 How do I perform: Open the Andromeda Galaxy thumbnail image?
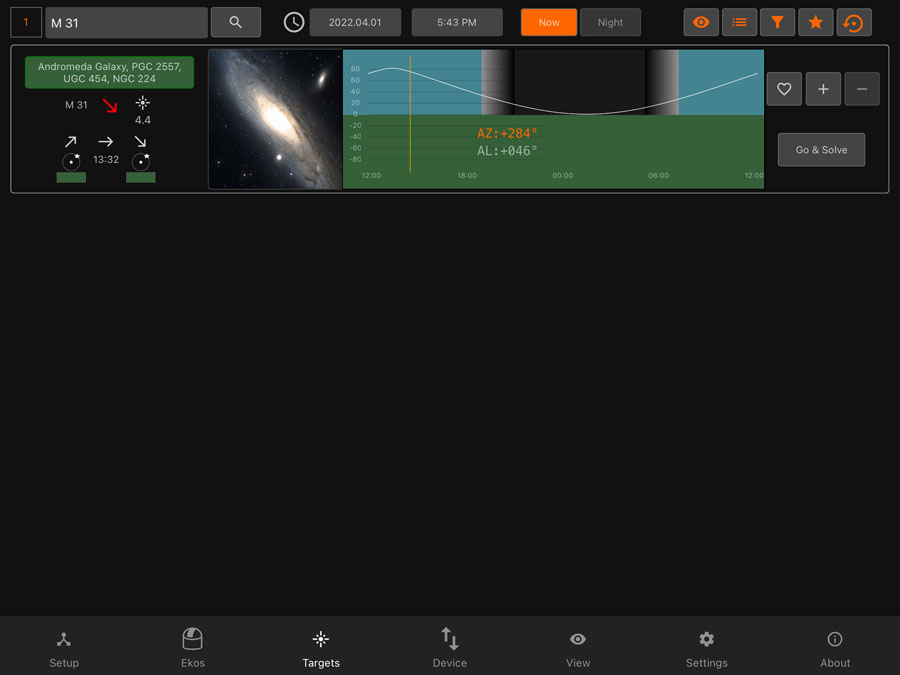pyautogui.click(x=276, y=119)
